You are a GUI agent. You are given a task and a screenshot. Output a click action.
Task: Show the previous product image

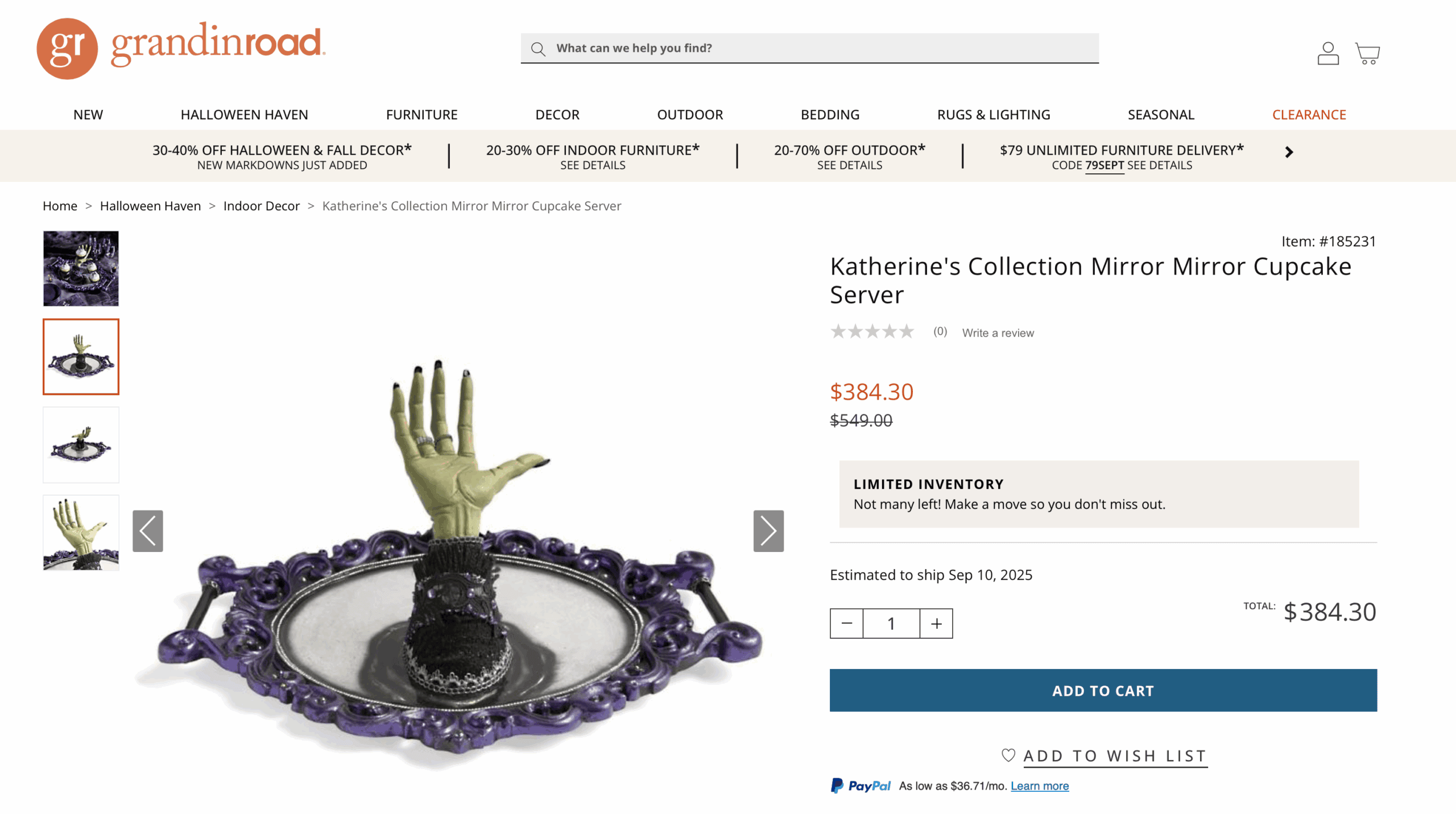(x=148, y=530)
